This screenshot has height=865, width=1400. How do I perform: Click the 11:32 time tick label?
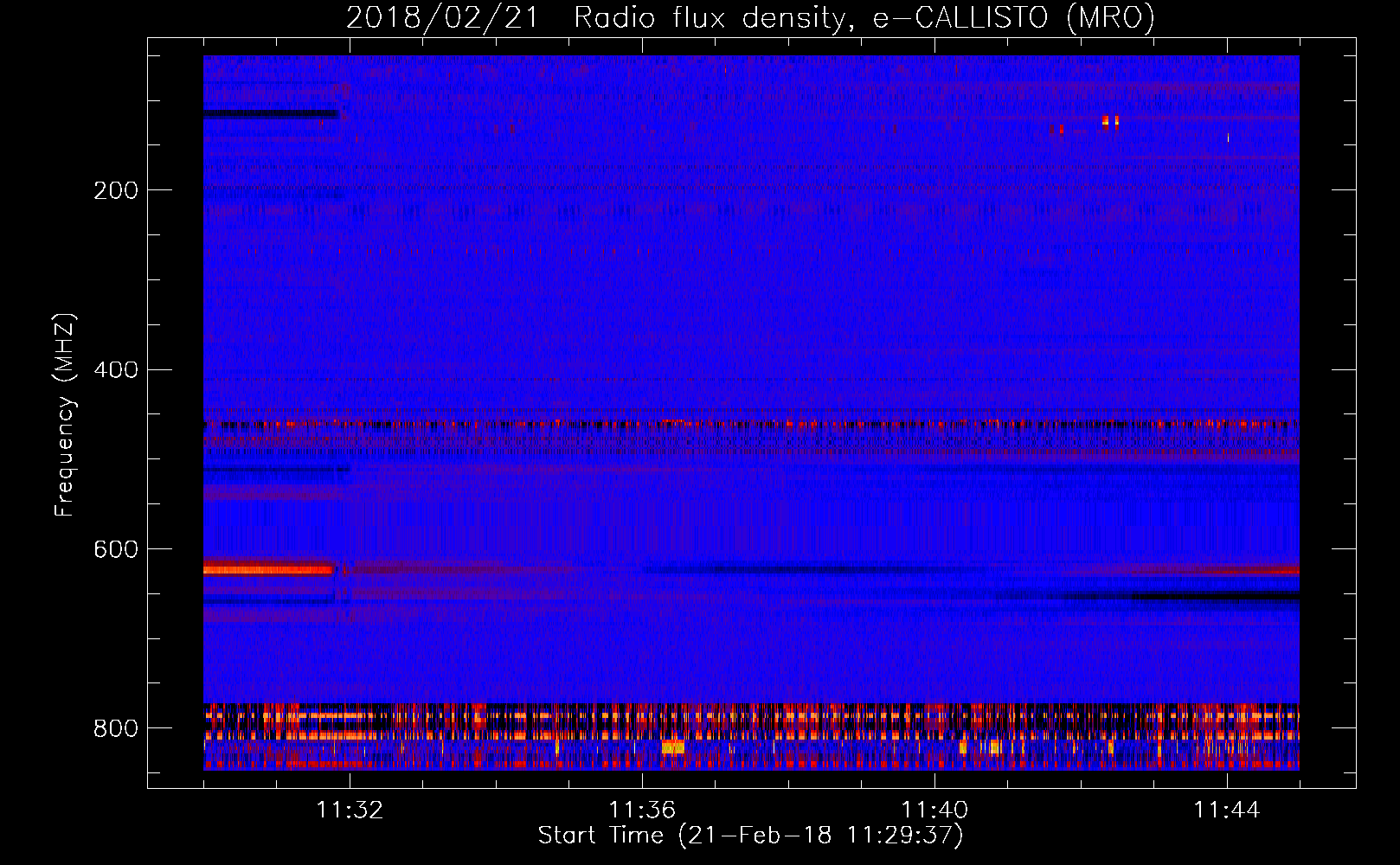350,811
